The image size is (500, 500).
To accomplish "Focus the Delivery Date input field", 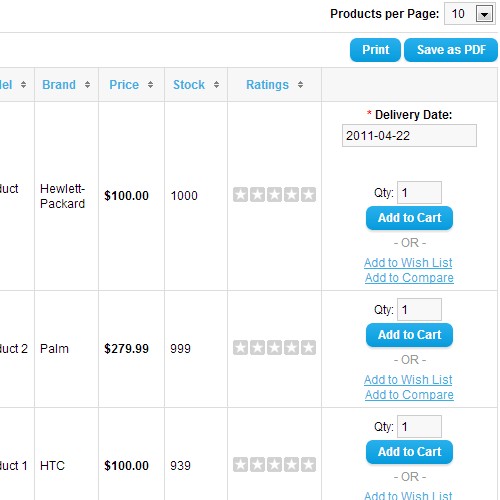I will pyautogui.click(x=409, y=136).
